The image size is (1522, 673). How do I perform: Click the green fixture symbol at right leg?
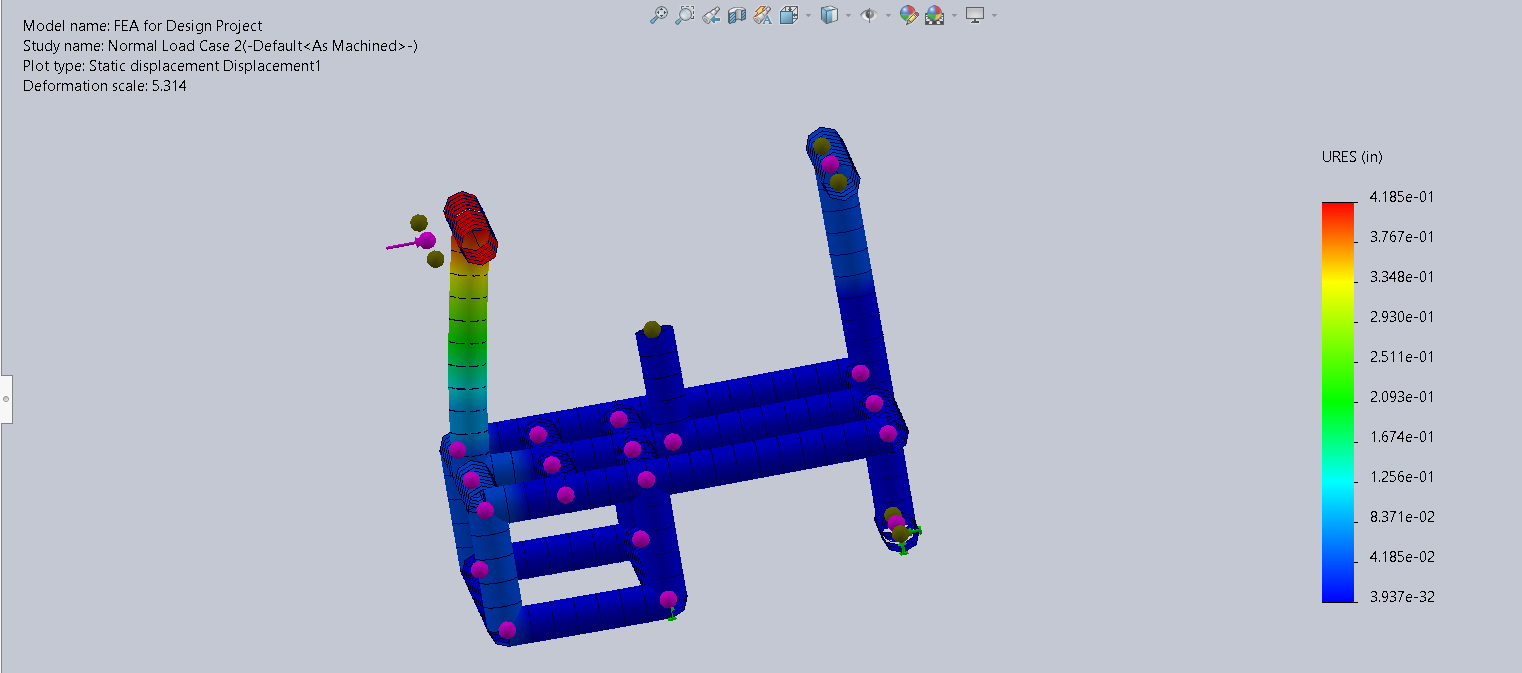click(x=906, y=538)
